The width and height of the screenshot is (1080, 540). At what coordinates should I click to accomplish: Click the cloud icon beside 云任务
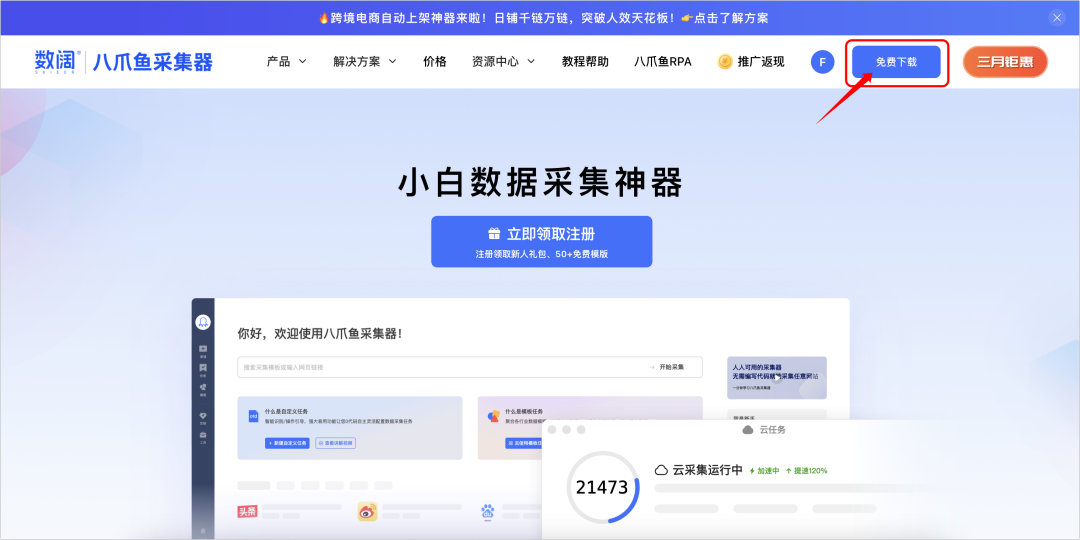pyautogui.click(x=747, y=430)
